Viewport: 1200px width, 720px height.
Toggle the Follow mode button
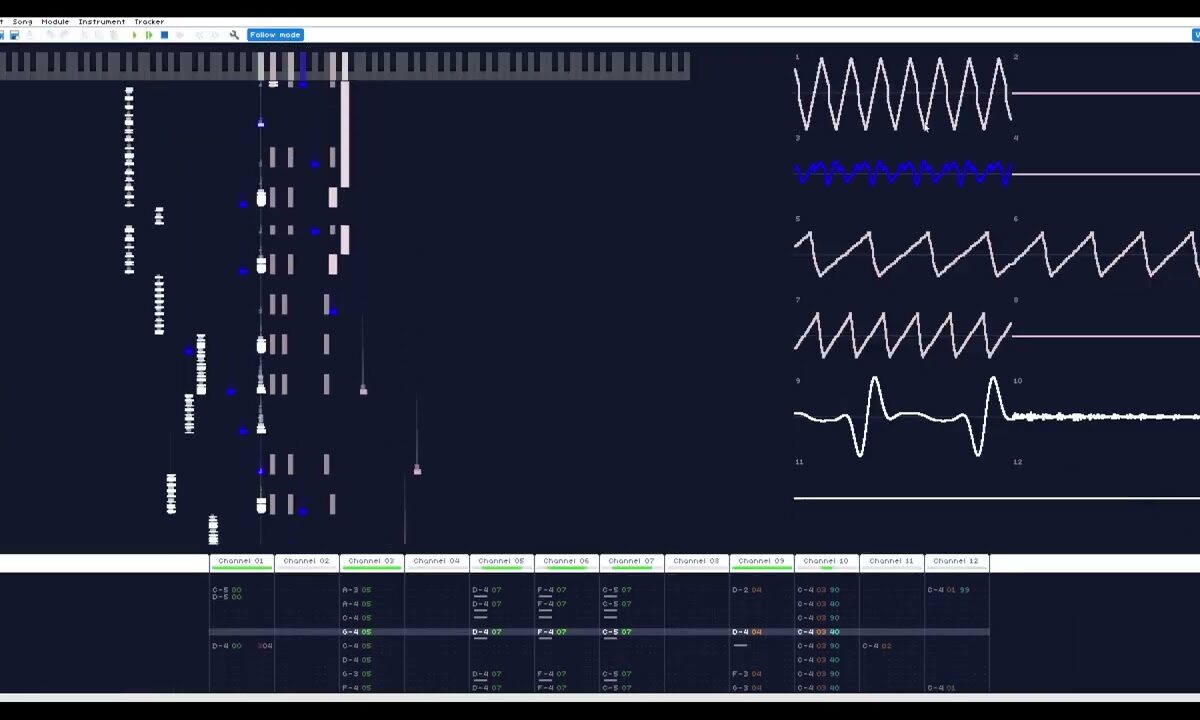pos(275,35)
